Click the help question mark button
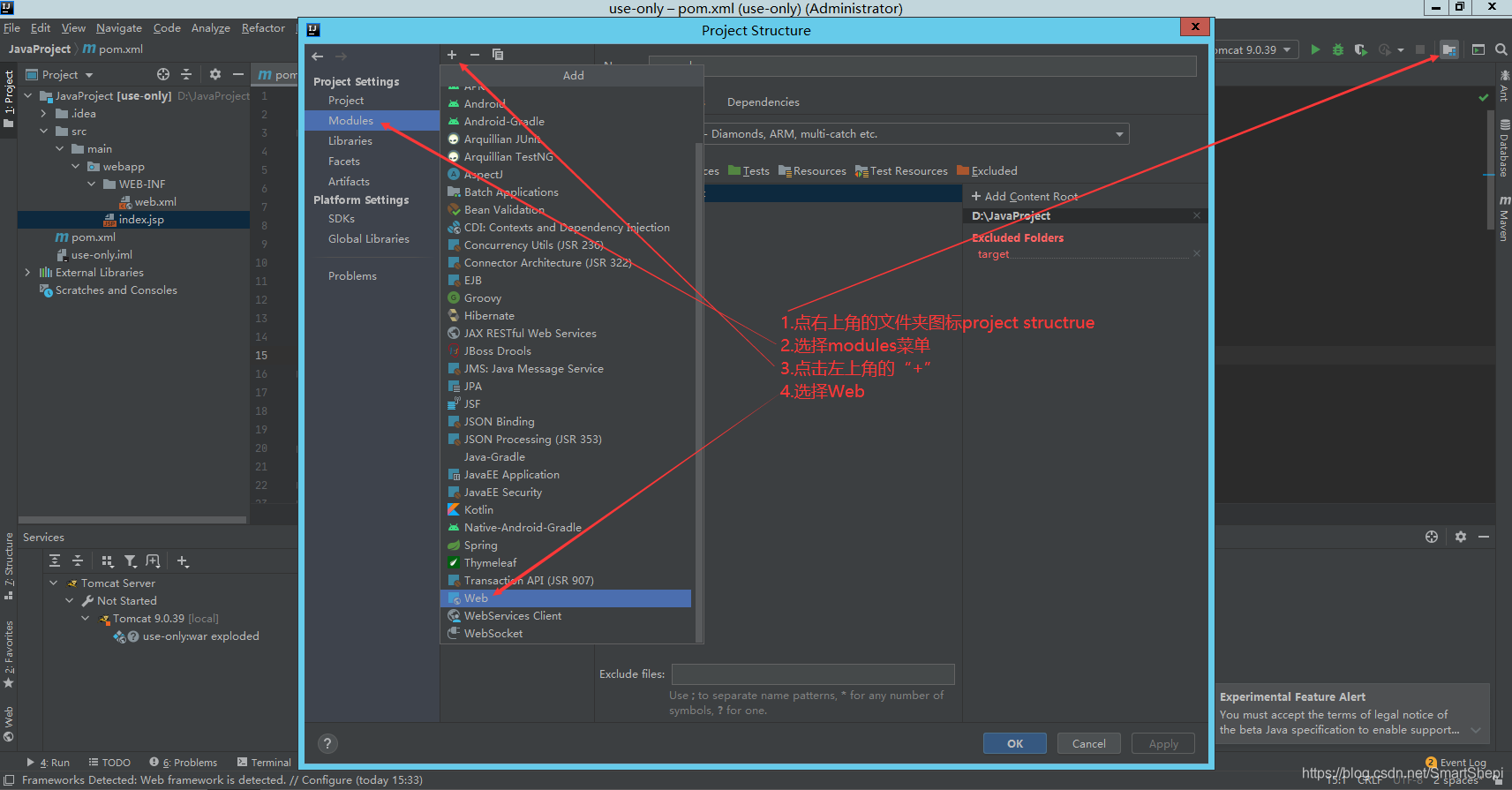 [327, 743]
